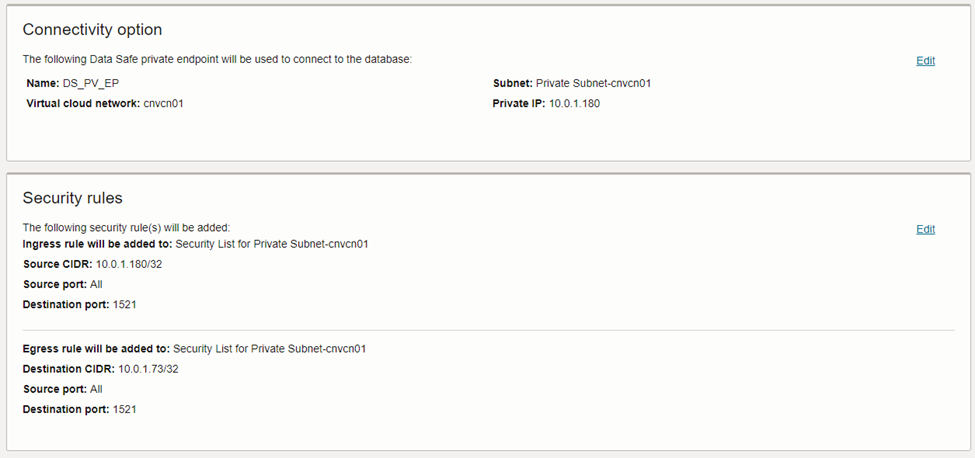Click the Security rules heading
This screenshot has height=458, width=975.
click(72, 198)
